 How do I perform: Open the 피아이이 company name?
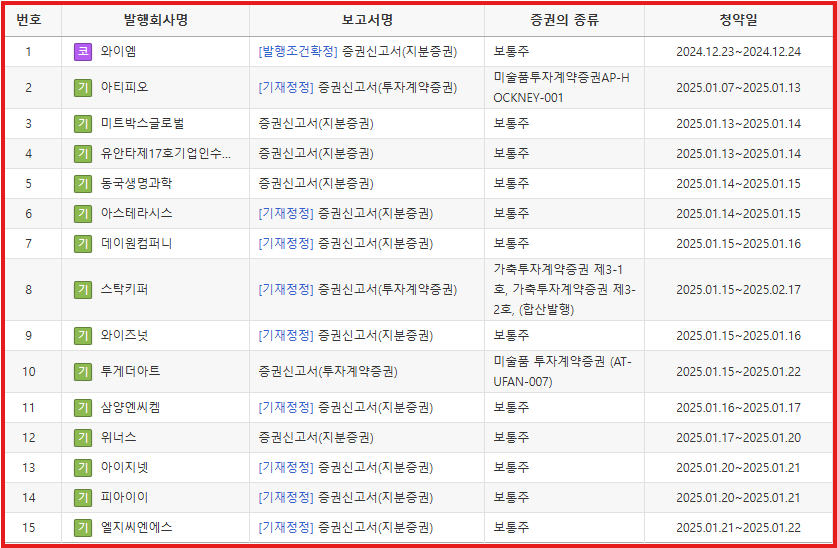(x=124, y=497)
